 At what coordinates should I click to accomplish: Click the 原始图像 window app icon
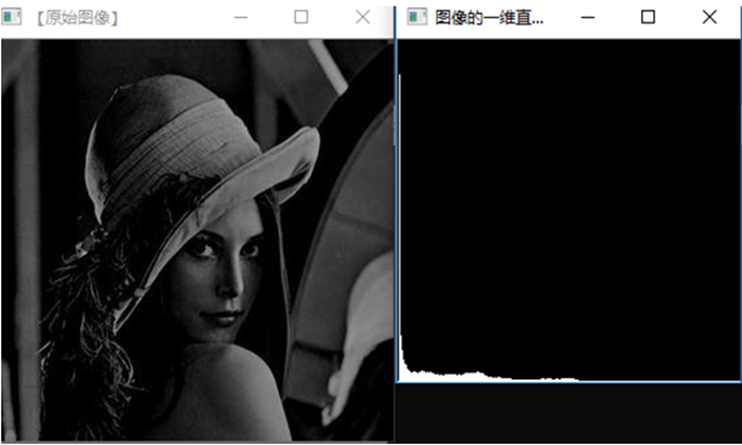pyautogui.click(x=11, y=17)
